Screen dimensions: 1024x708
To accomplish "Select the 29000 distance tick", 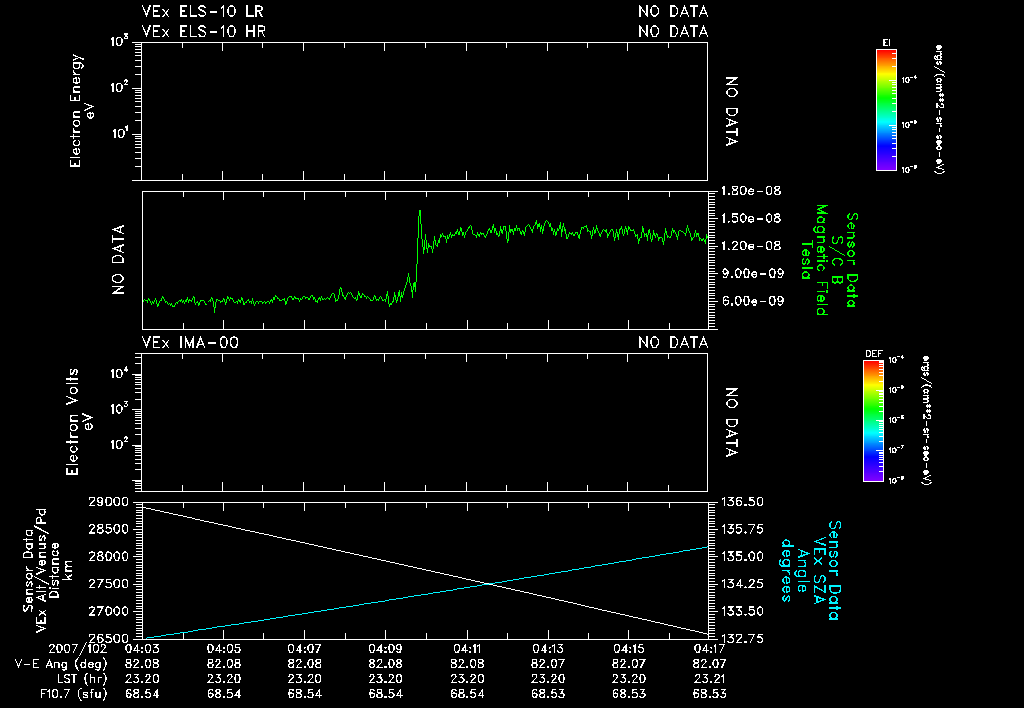I will (108, 502).
